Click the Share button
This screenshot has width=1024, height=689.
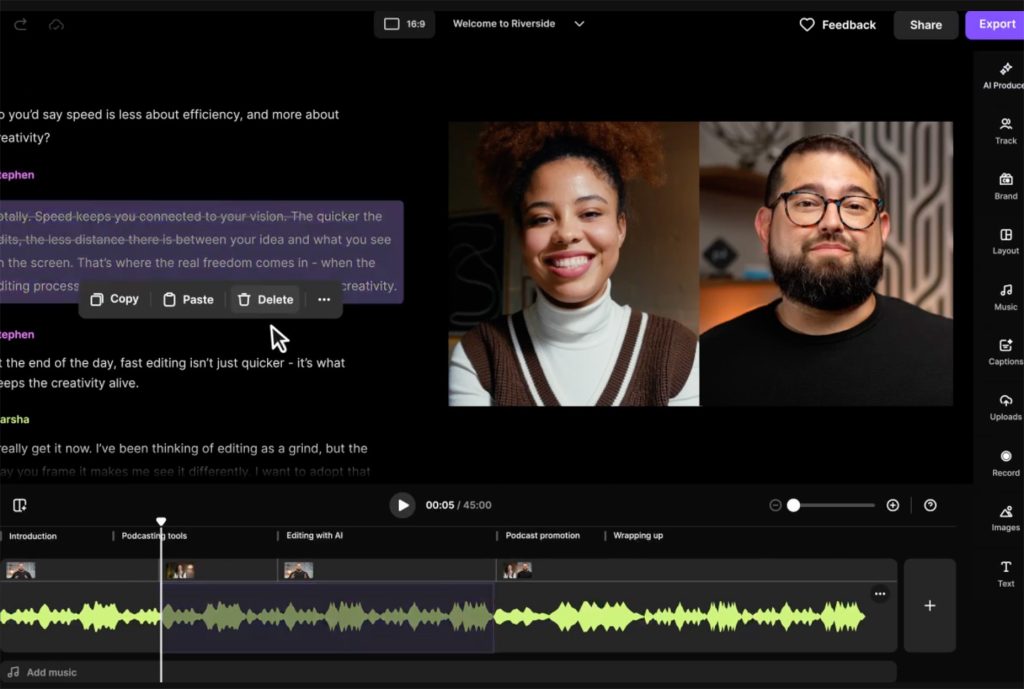coord(925,25)
